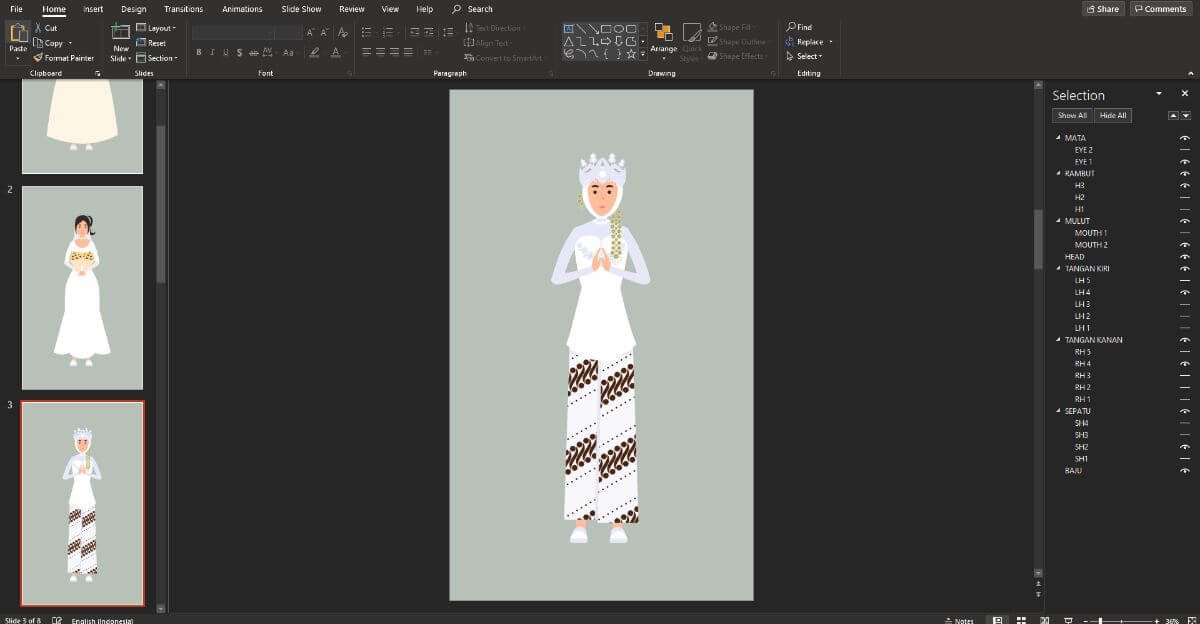Image resolution: width=1200 pixels, height=624 pixels.
Task: Show the MOUTH 1 layer
Action: point(1185,233)
